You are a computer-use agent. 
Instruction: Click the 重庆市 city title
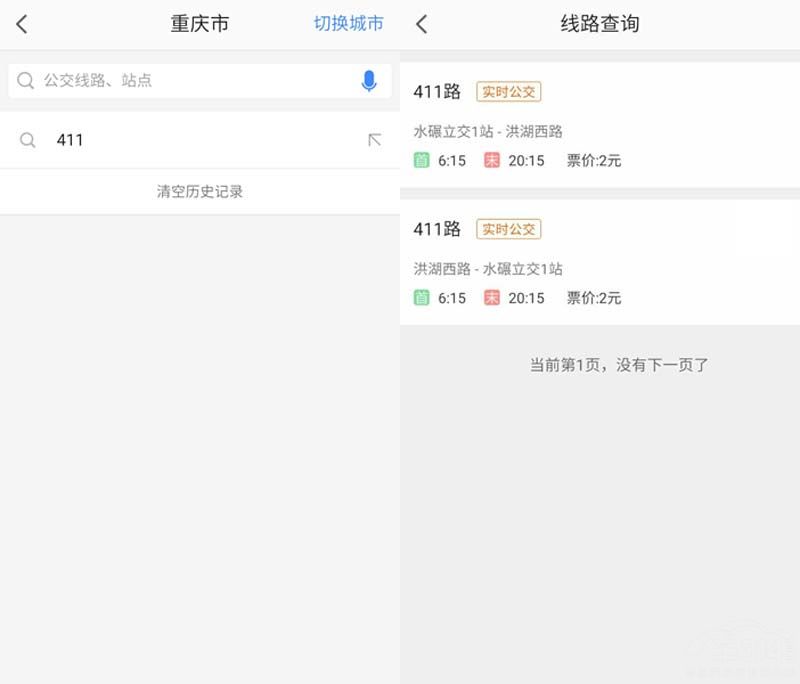pyautogui.click(x=200, y=24)
